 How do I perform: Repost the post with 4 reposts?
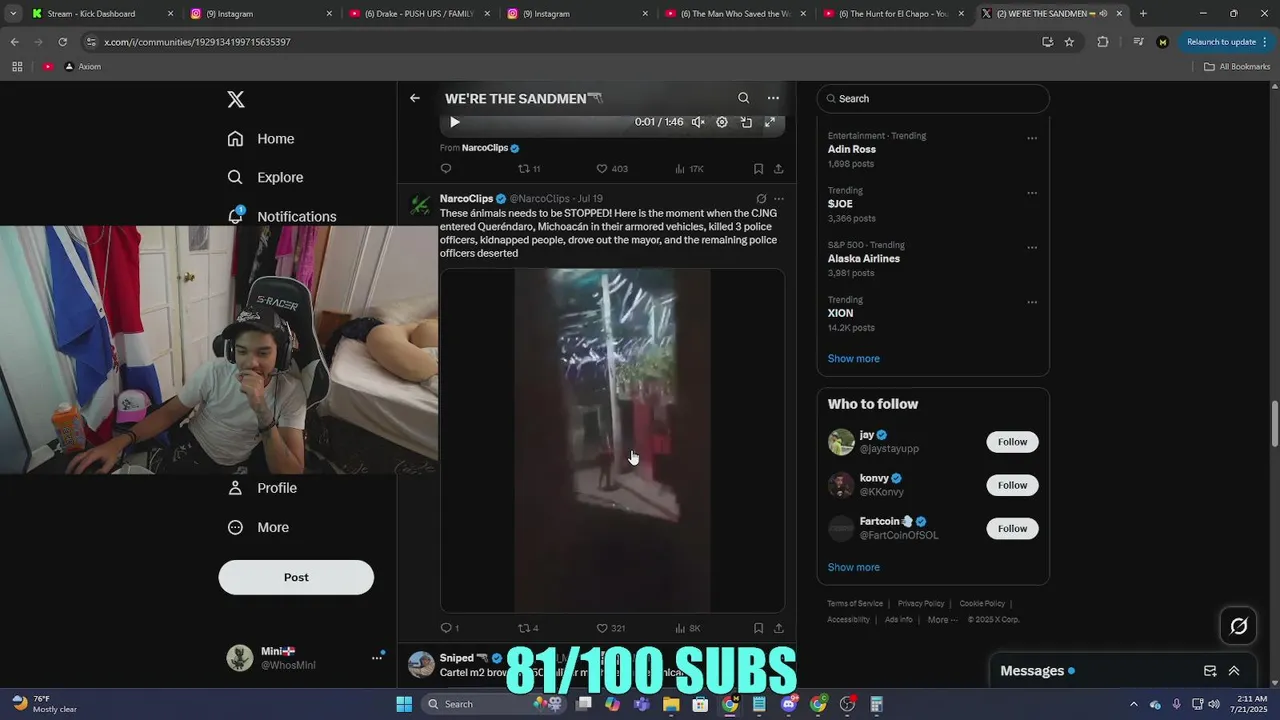pyautogui.click(x=528, y=628)
